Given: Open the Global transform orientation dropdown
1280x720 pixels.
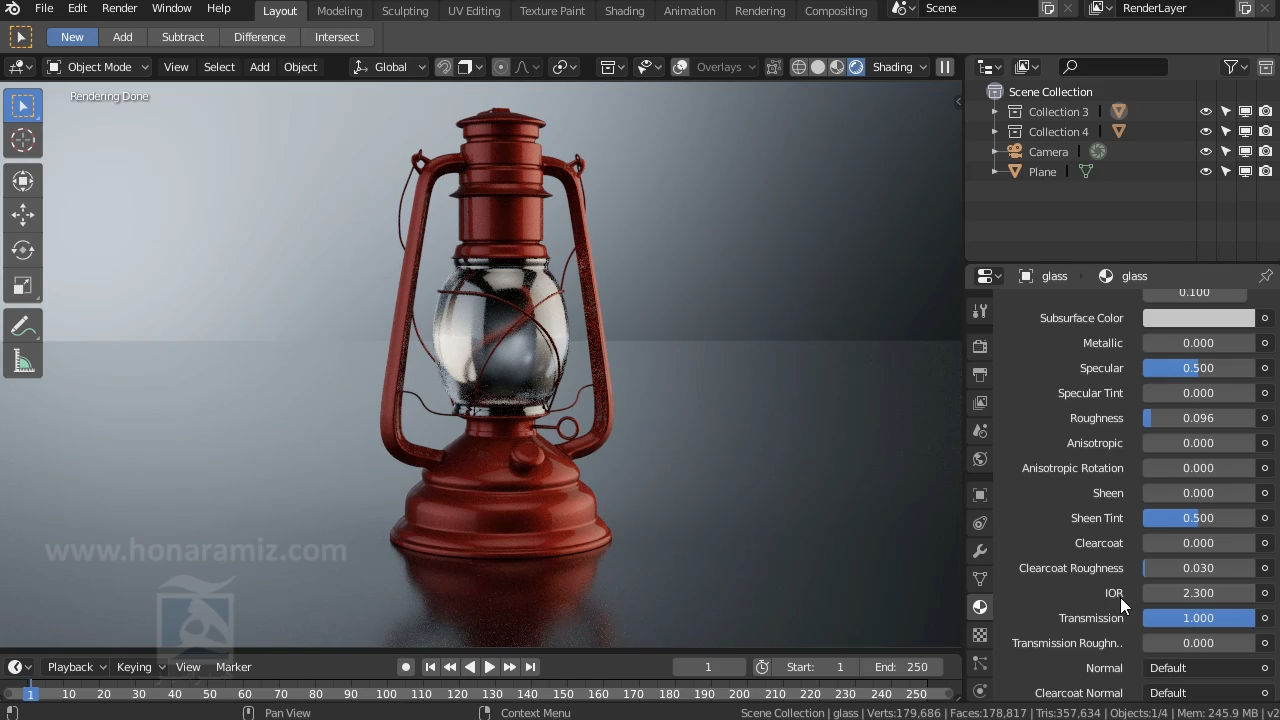Looking at the screenshot, I should tap(389, 67).
